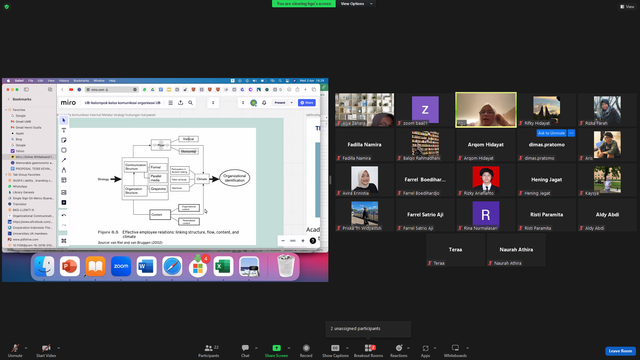This screenshot has width=640, height=360.
Task: Open Safari's File menu in shared screen
Action: tap(31, 81)
